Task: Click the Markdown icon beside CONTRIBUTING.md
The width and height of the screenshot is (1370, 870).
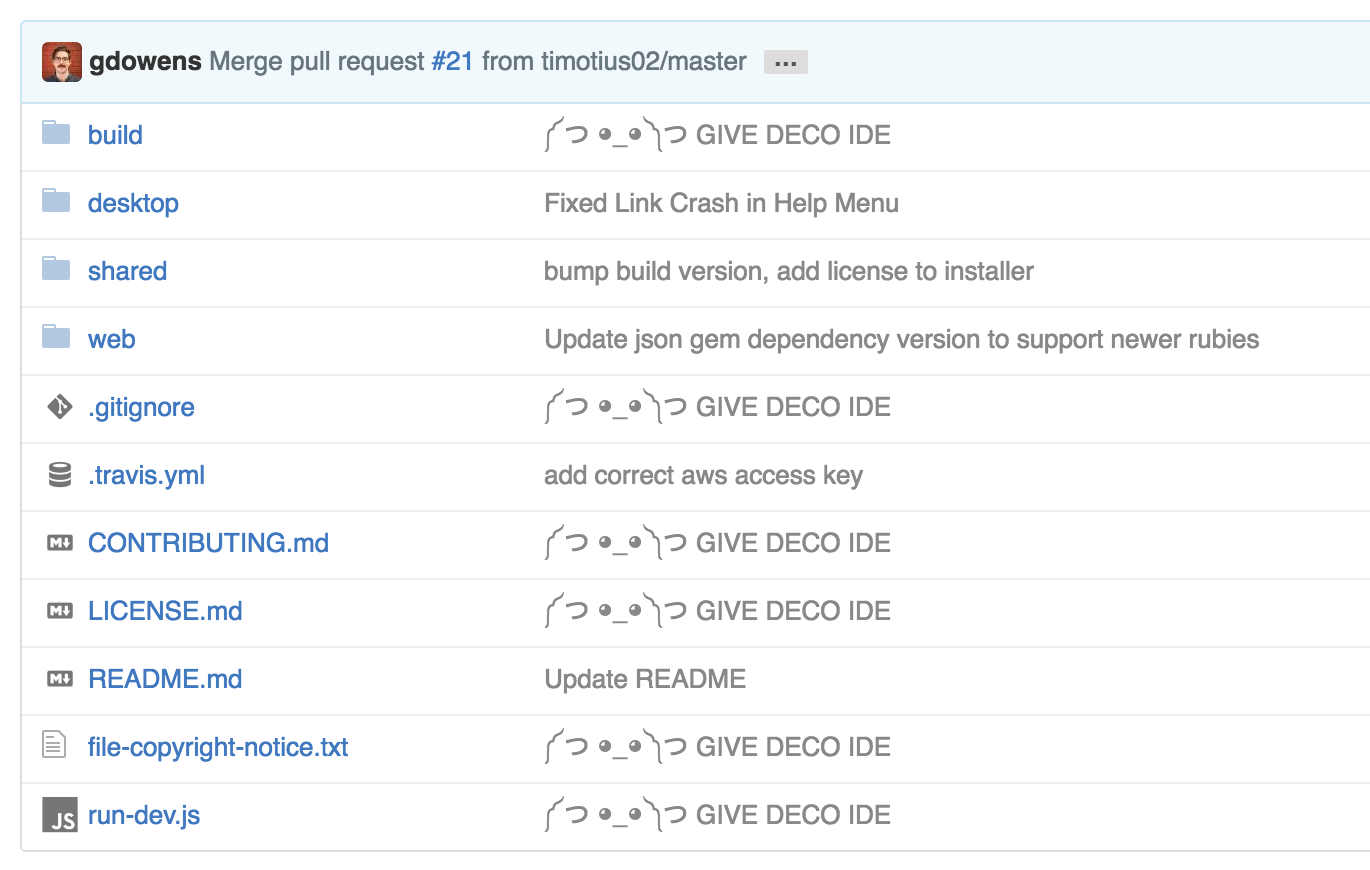Action: 57,542
